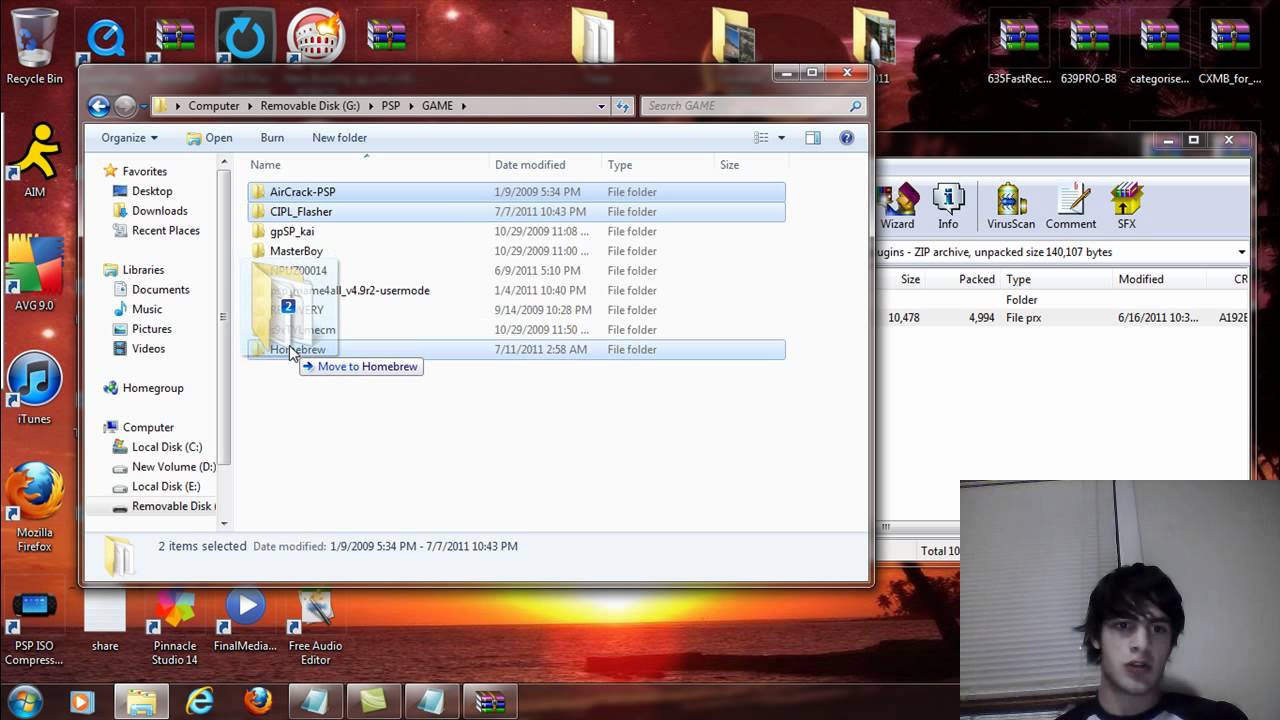Select New Volume (D:) drive
The image size is (1280, 720).
pos(166,467)
